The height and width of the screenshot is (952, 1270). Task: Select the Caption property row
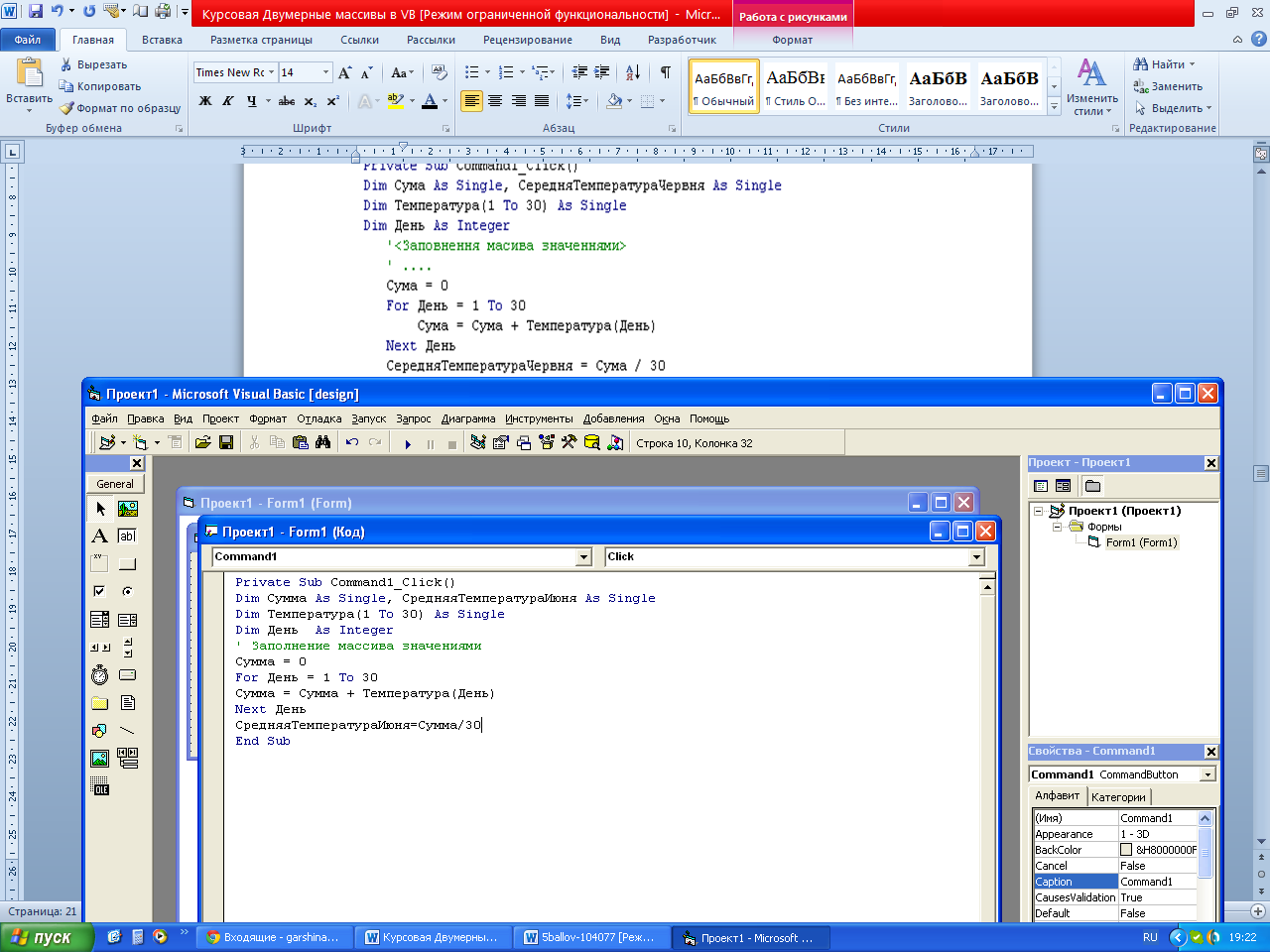pyautogui.click(x=1115, y=882)
